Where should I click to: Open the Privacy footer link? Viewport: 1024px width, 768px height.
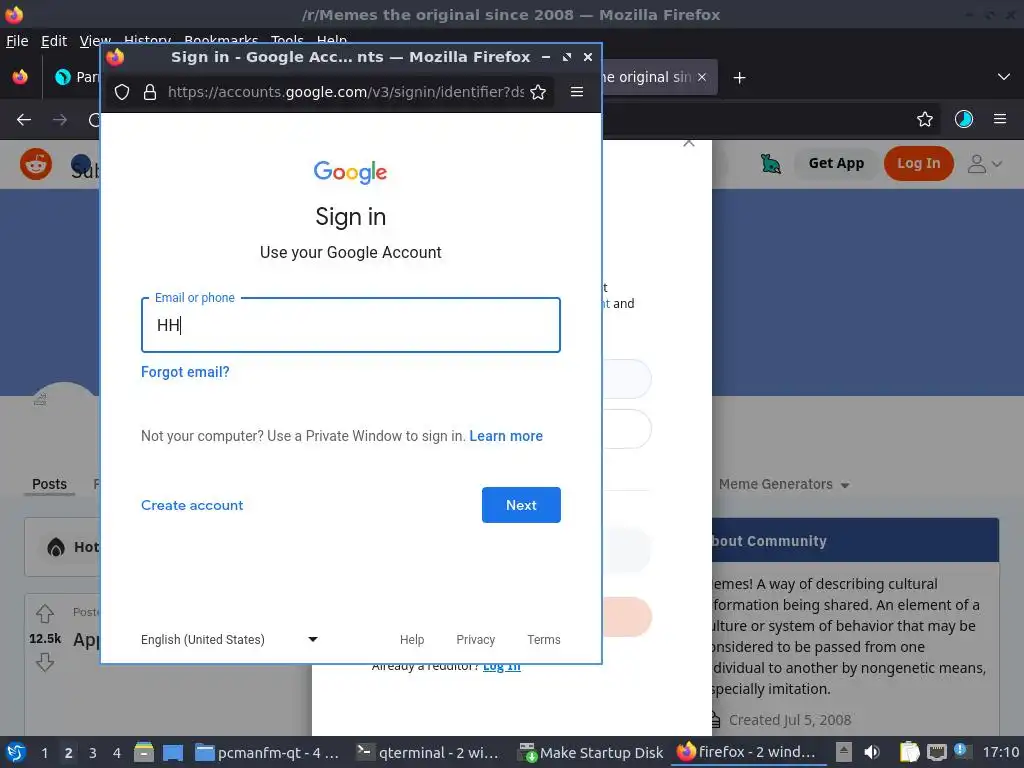(x=475, y=639)
